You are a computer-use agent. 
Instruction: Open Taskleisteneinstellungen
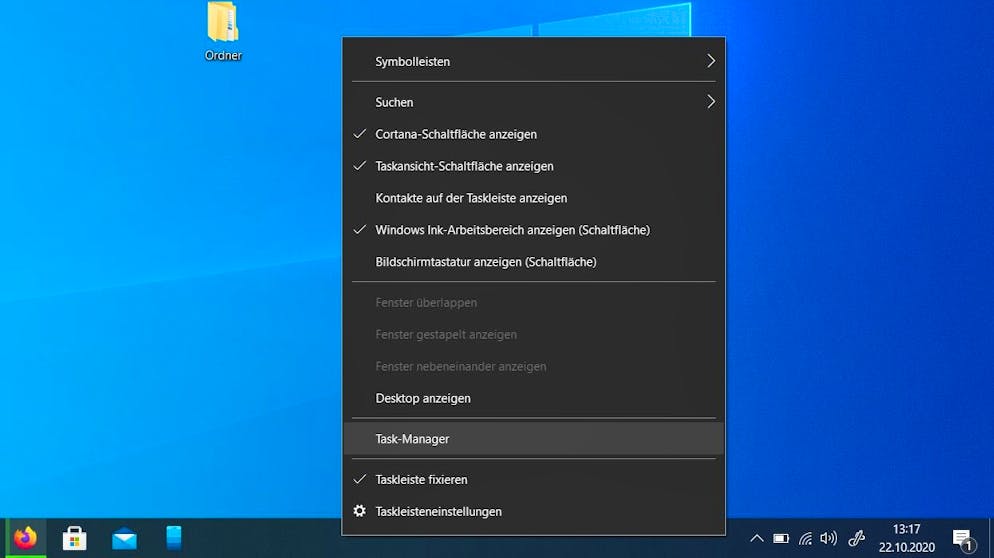pos(534,512)
